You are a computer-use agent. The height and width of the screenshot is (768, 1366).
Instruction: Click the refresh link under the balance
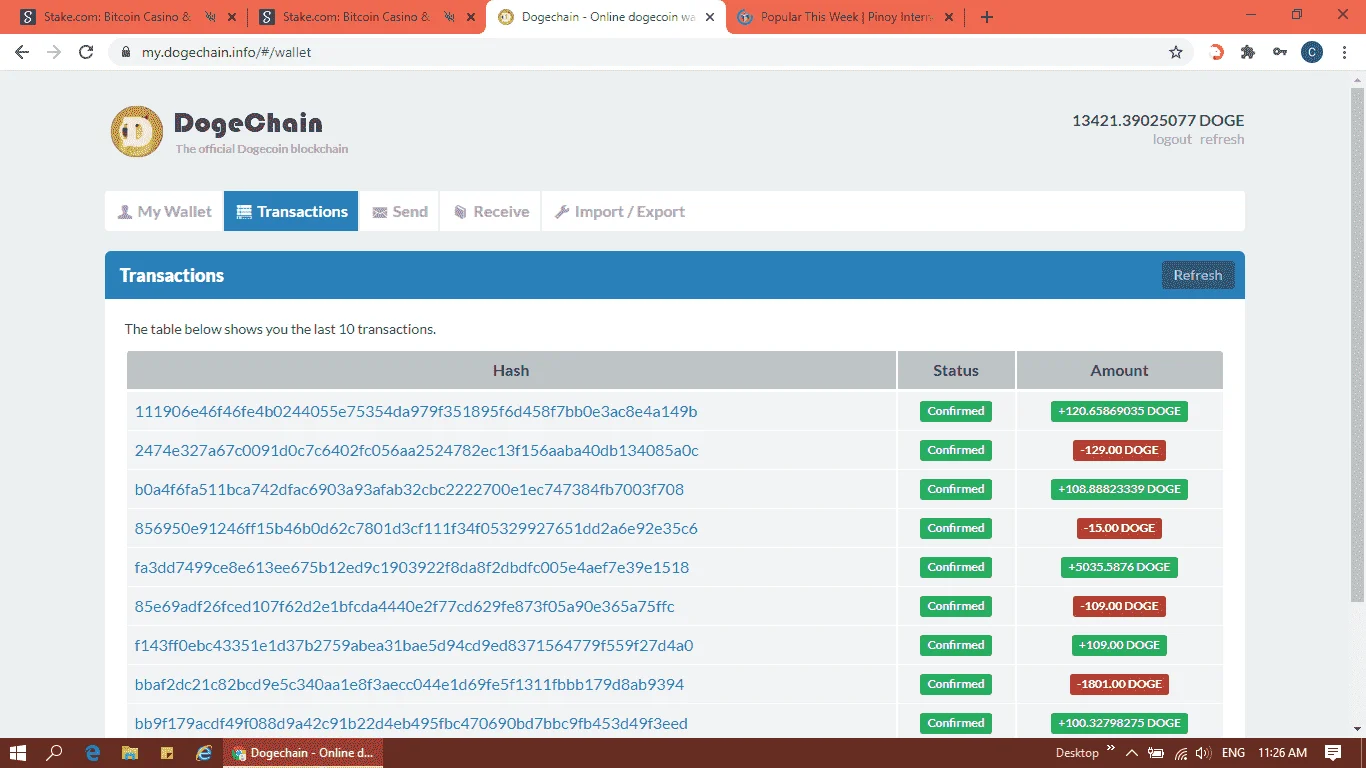pos(1222,140)
